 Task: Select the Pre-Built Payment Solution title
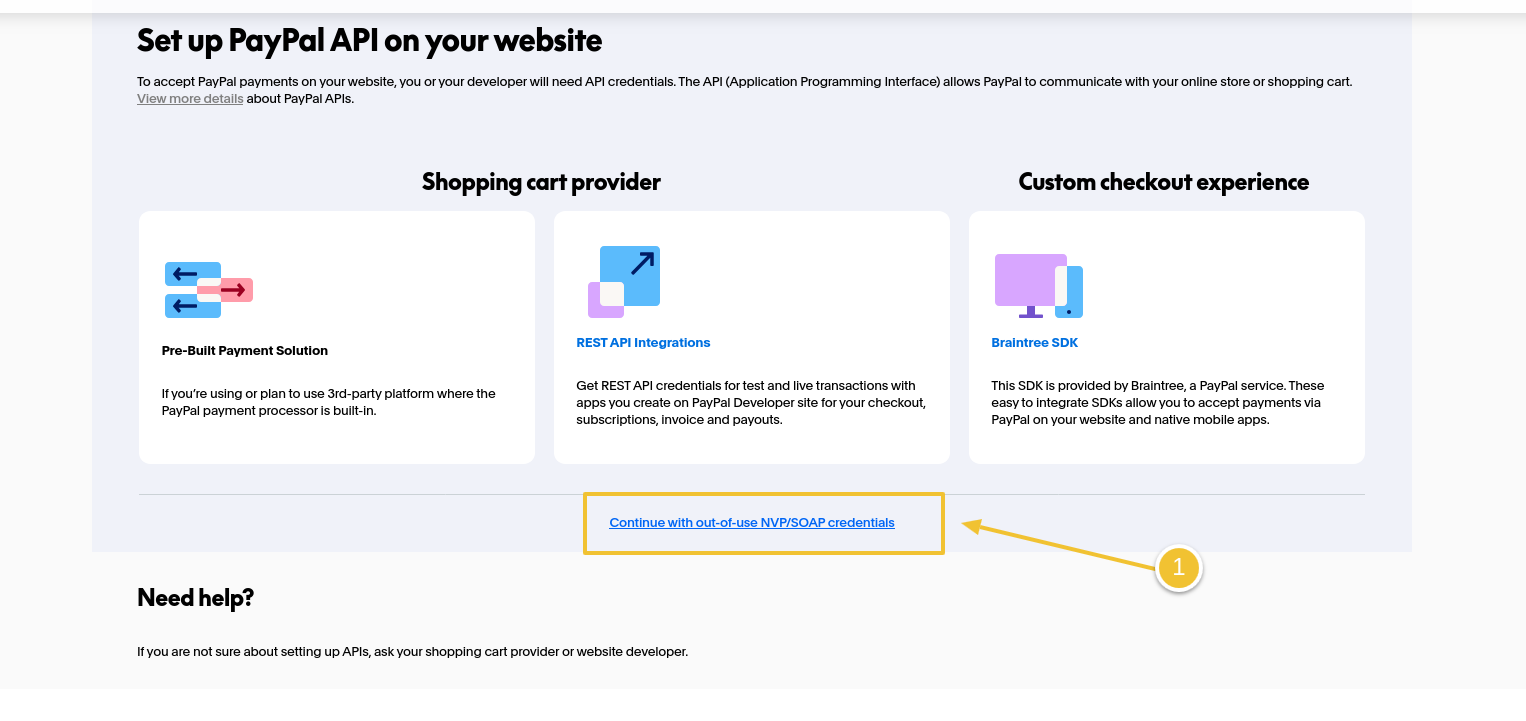(x=245, y=351)
